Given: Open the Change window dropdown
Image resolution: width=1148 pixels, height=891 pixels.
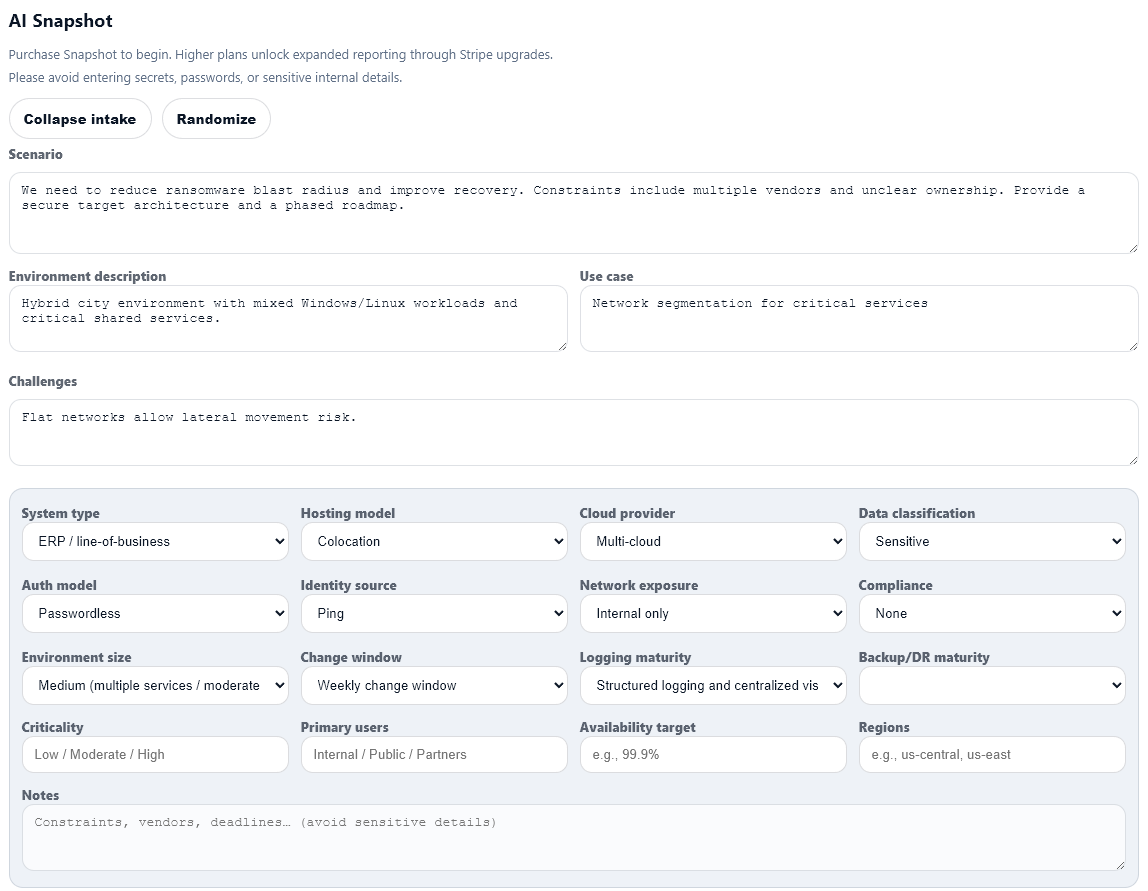Looking at the screenshot, I should tap(434, 685).
